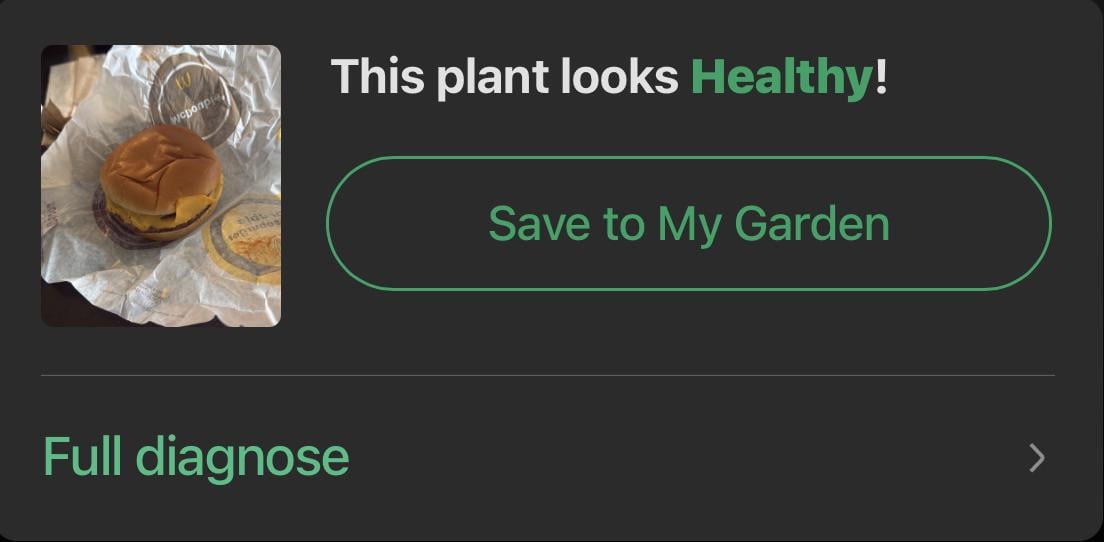Click the word Save on the outlined button

[538, 224]
